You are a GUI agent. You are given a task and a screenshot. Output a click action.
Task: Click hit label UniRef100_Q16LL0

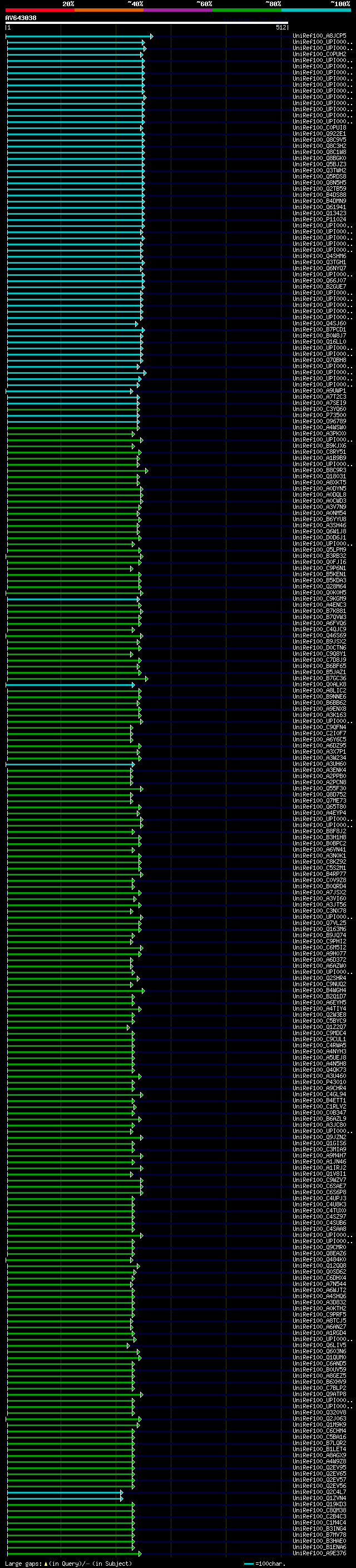click(319, 342)
